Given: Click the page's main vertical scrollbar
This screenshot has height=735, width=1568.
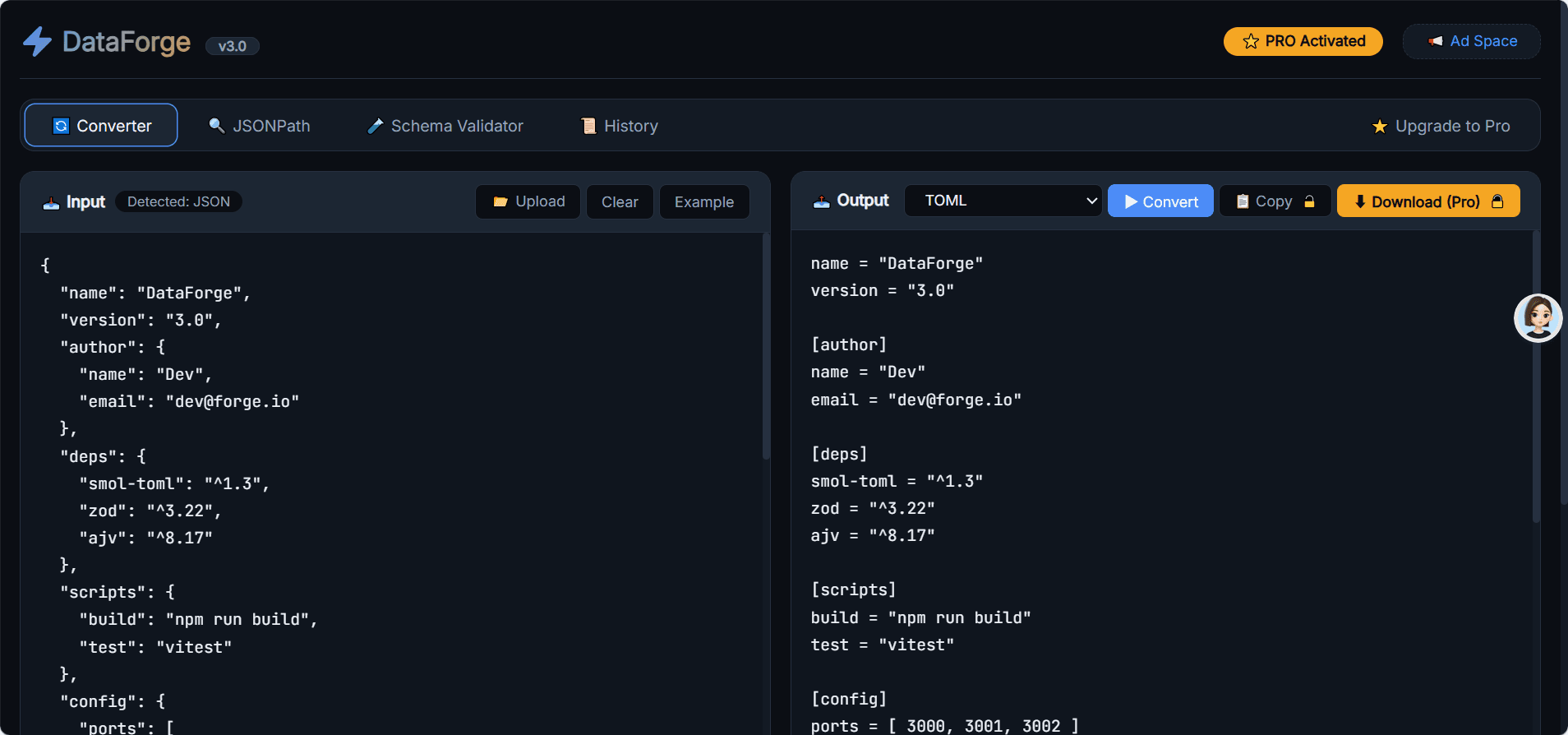Looking at the screenshot, I should 1564,252.
